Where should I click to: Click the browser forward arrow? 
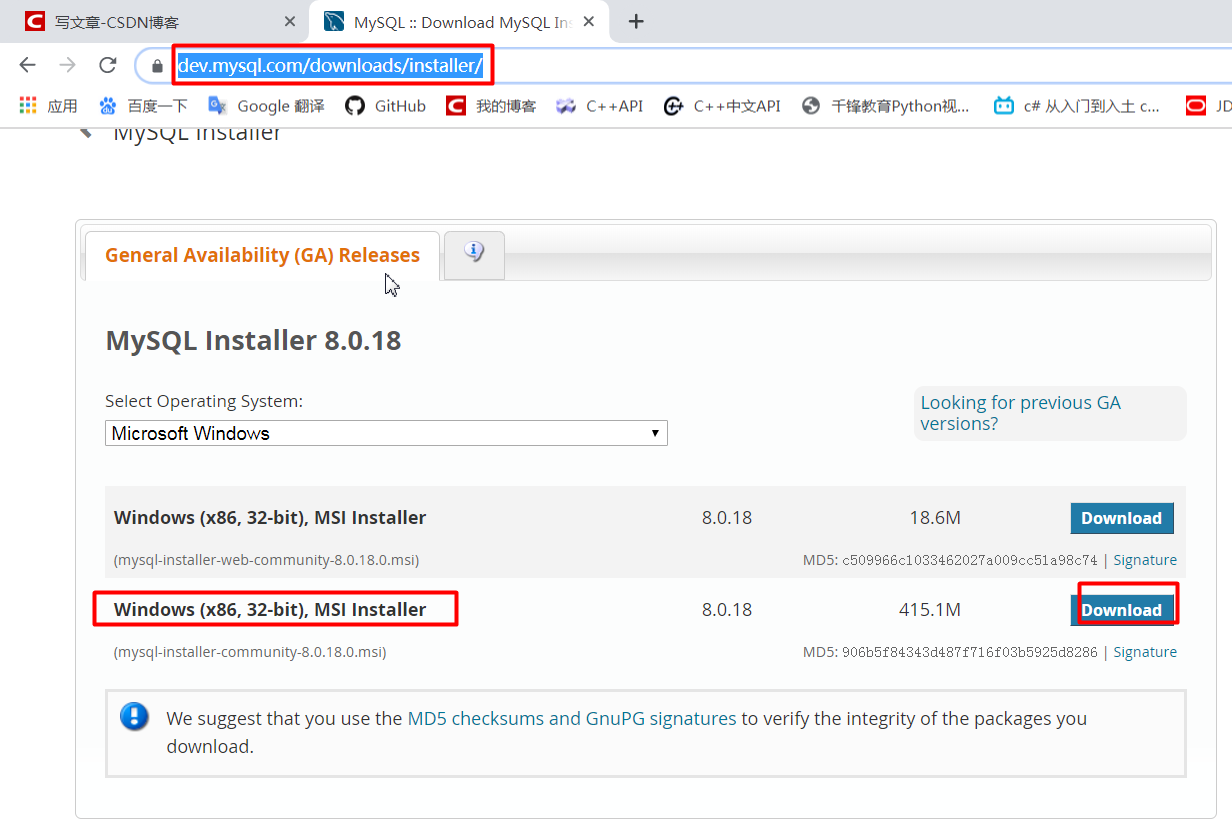tap(67, 65)
